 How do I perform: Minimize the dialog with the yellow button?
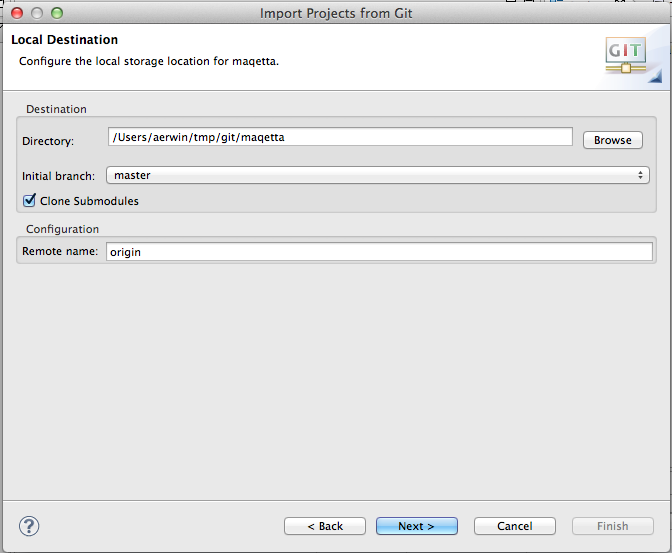pyautogui.click(x=35, y=13)
